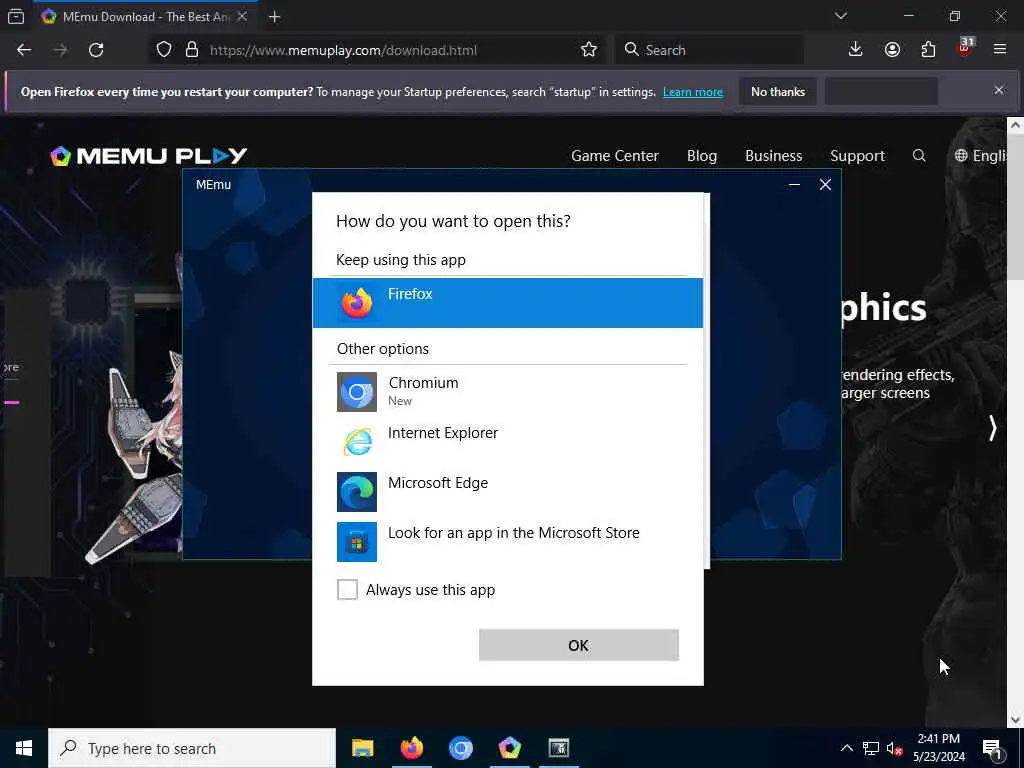1024x768 pixels.
Task: Open the extensions puzzle icon
Action: click(928, 50)
